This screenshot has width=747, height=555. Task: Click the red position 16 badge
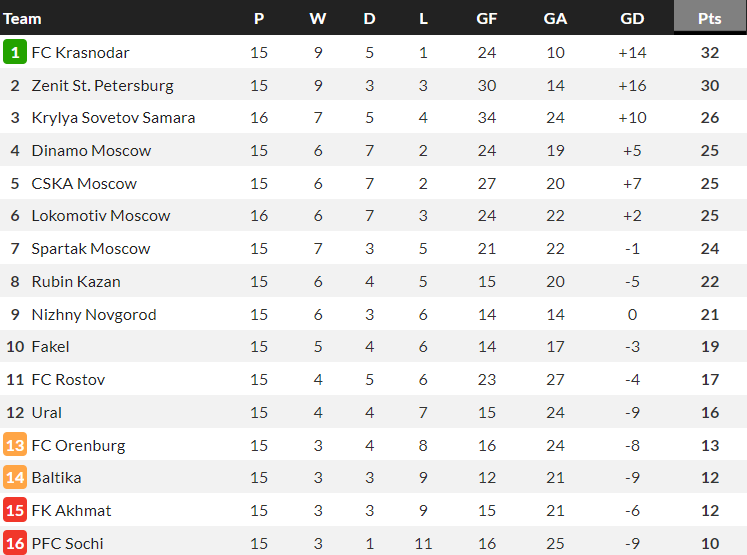(x=15, y=543)
